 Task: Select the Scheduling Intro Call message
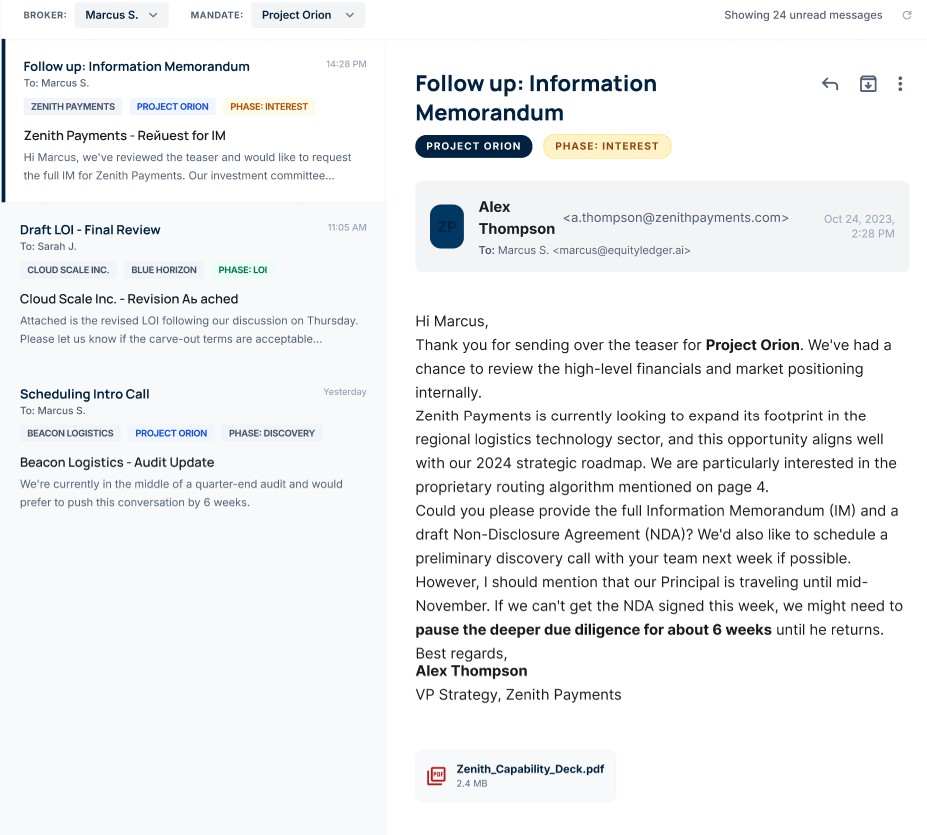(x=192, y=450)
